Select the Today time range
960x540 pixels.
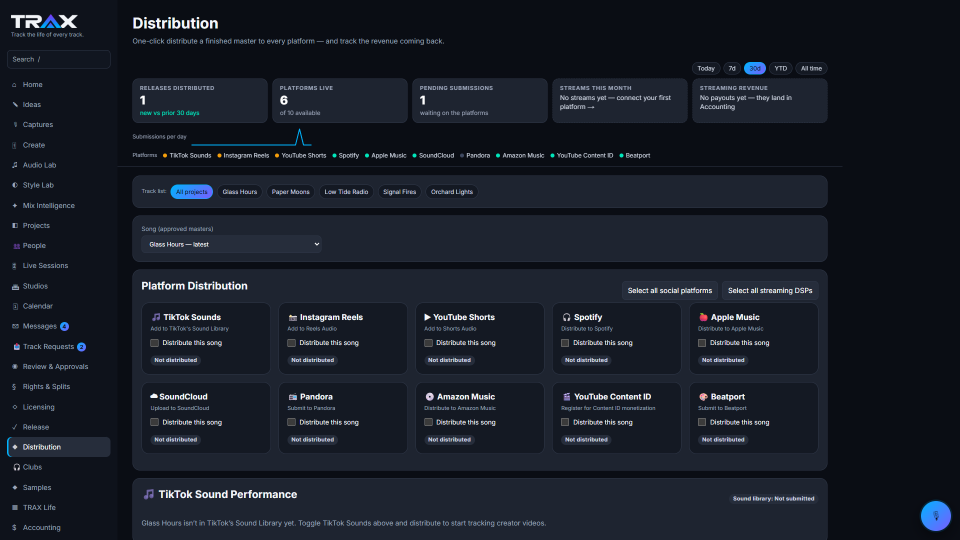(x=705, y=69)
